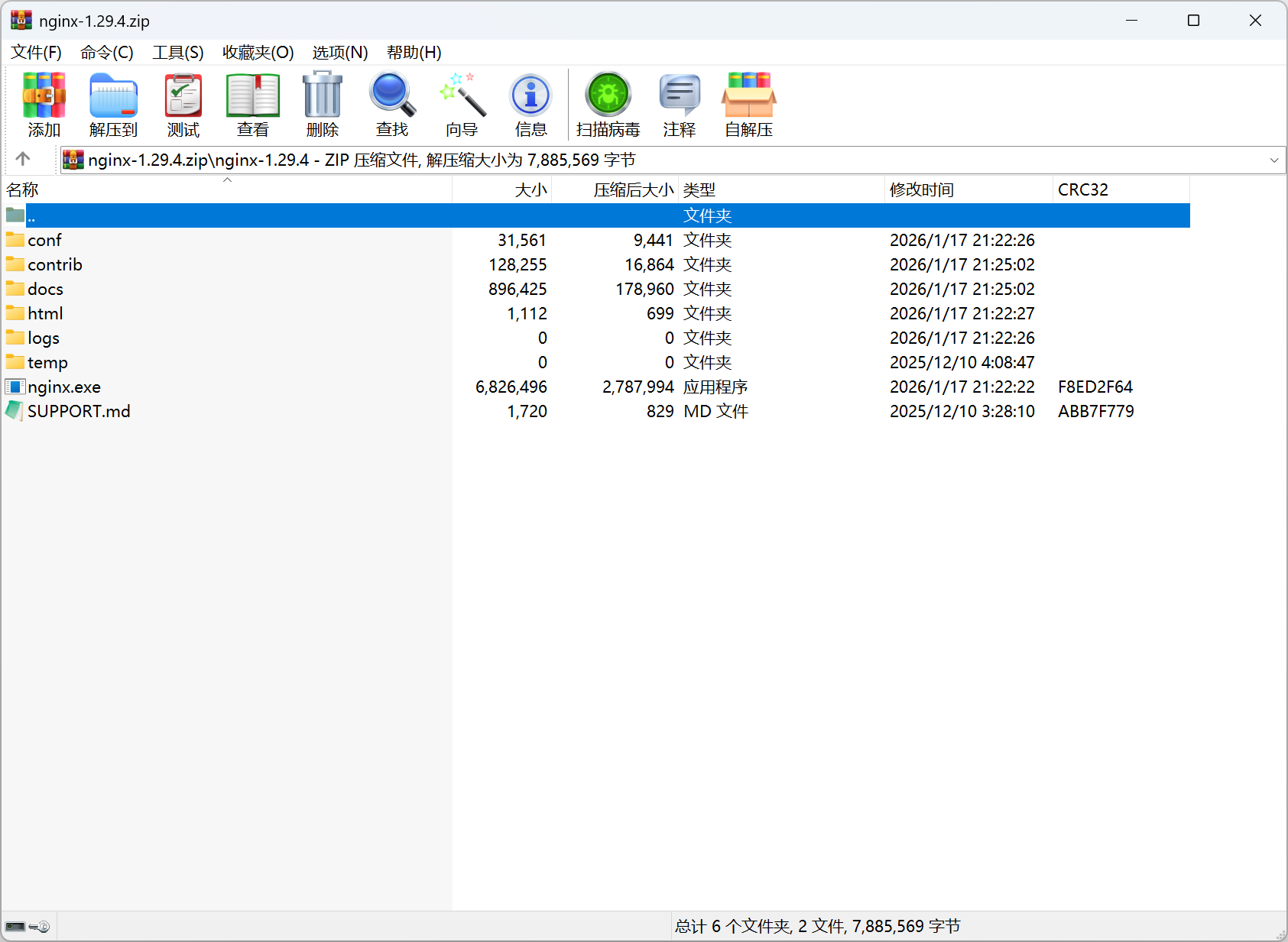This screenshot has height=942, width=1288.
Task: Select the conf folder icon
Action: [x=15, y=240]
